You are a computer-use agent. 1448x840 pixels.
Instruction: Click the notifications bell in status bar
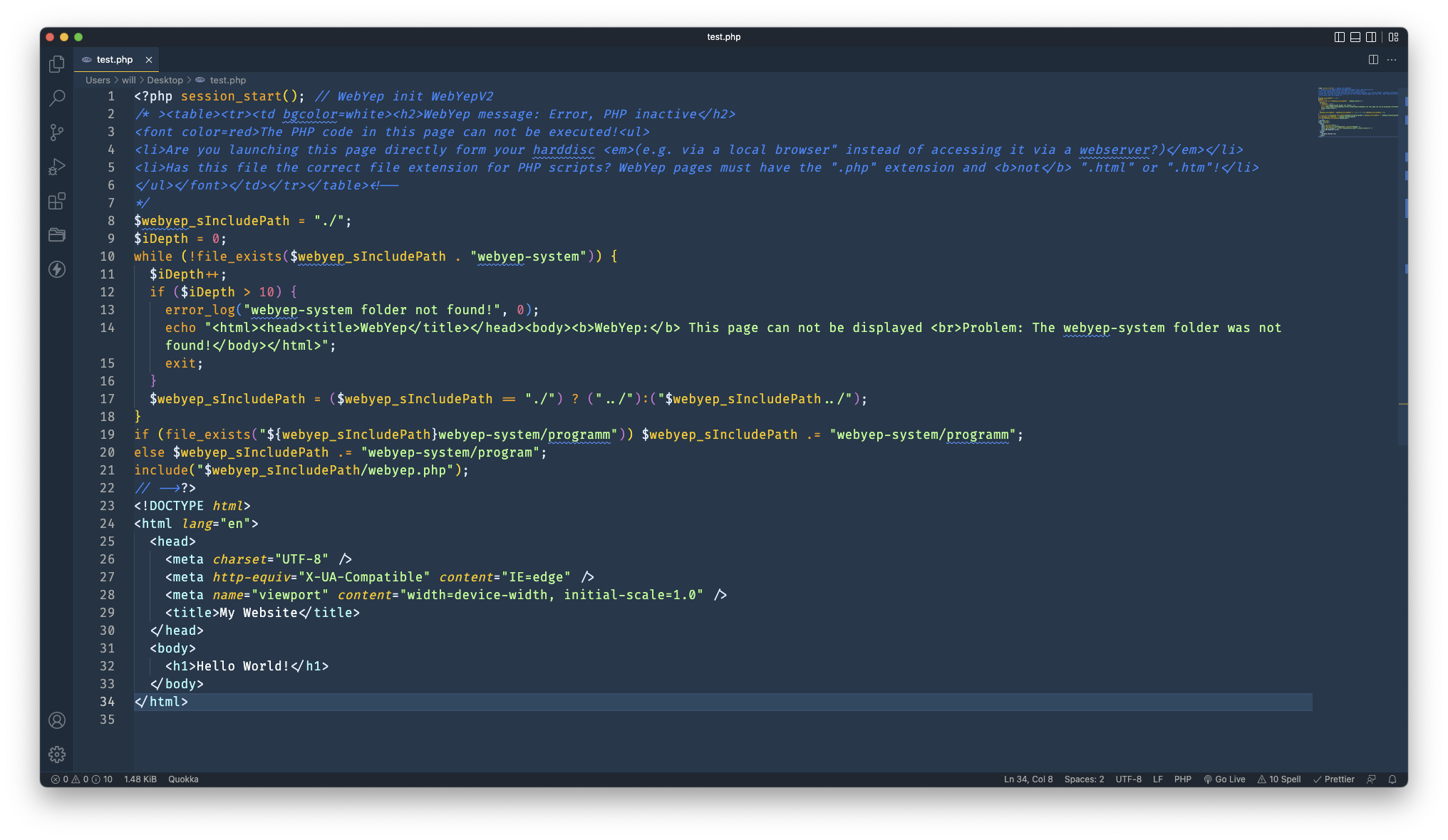point(1392,779)
